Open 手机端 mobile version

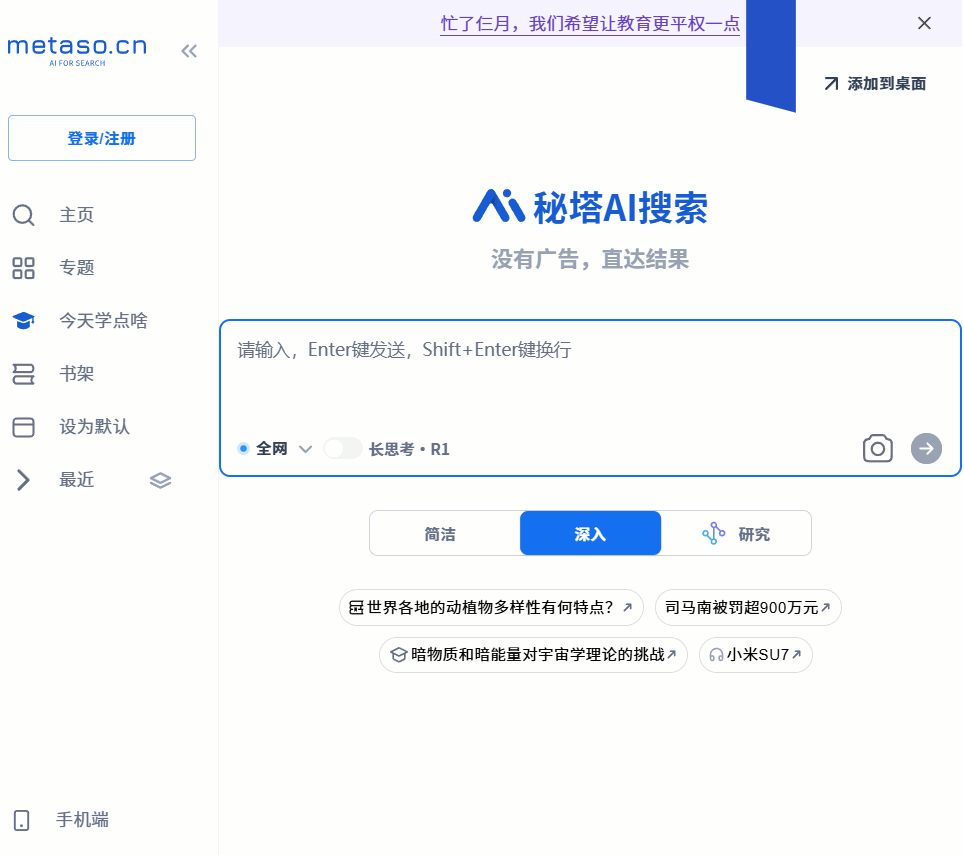82,820
